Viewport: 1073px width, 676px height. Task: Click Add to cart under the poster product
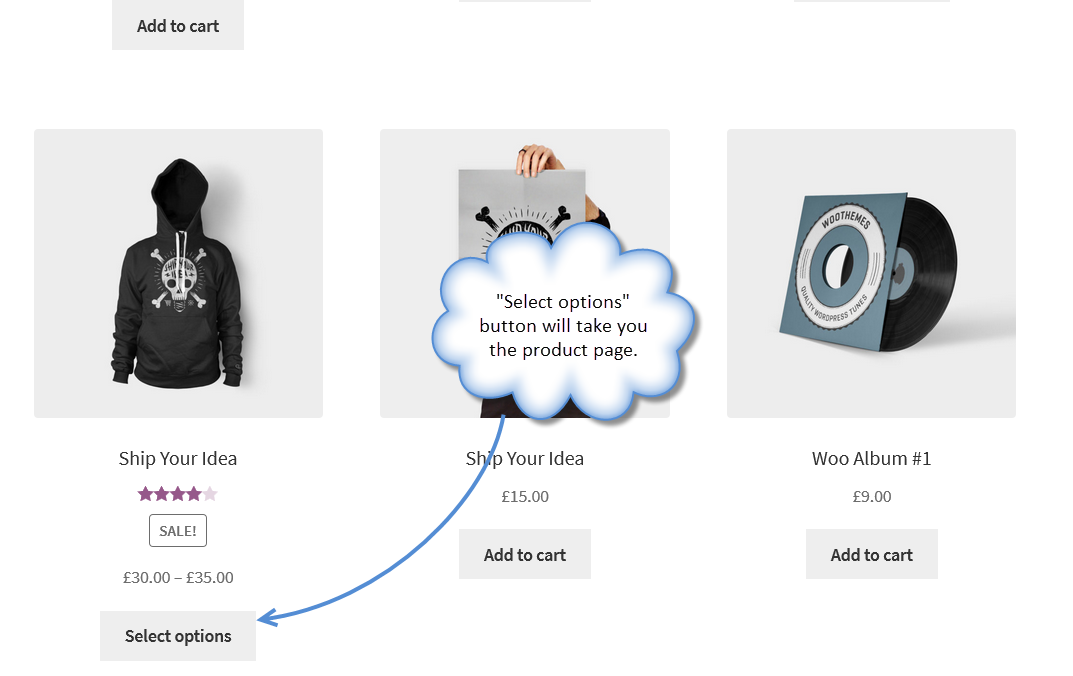tap(524, 553)
